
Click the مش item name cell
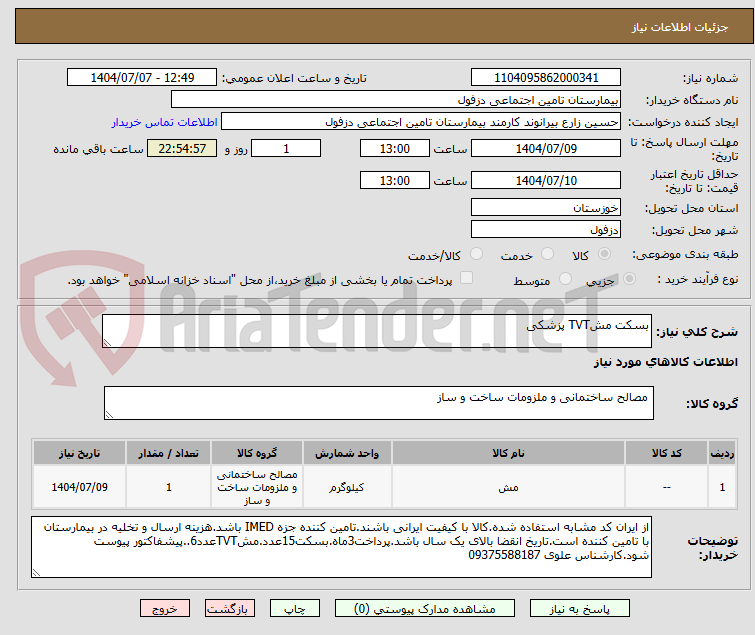coord(508,487)
